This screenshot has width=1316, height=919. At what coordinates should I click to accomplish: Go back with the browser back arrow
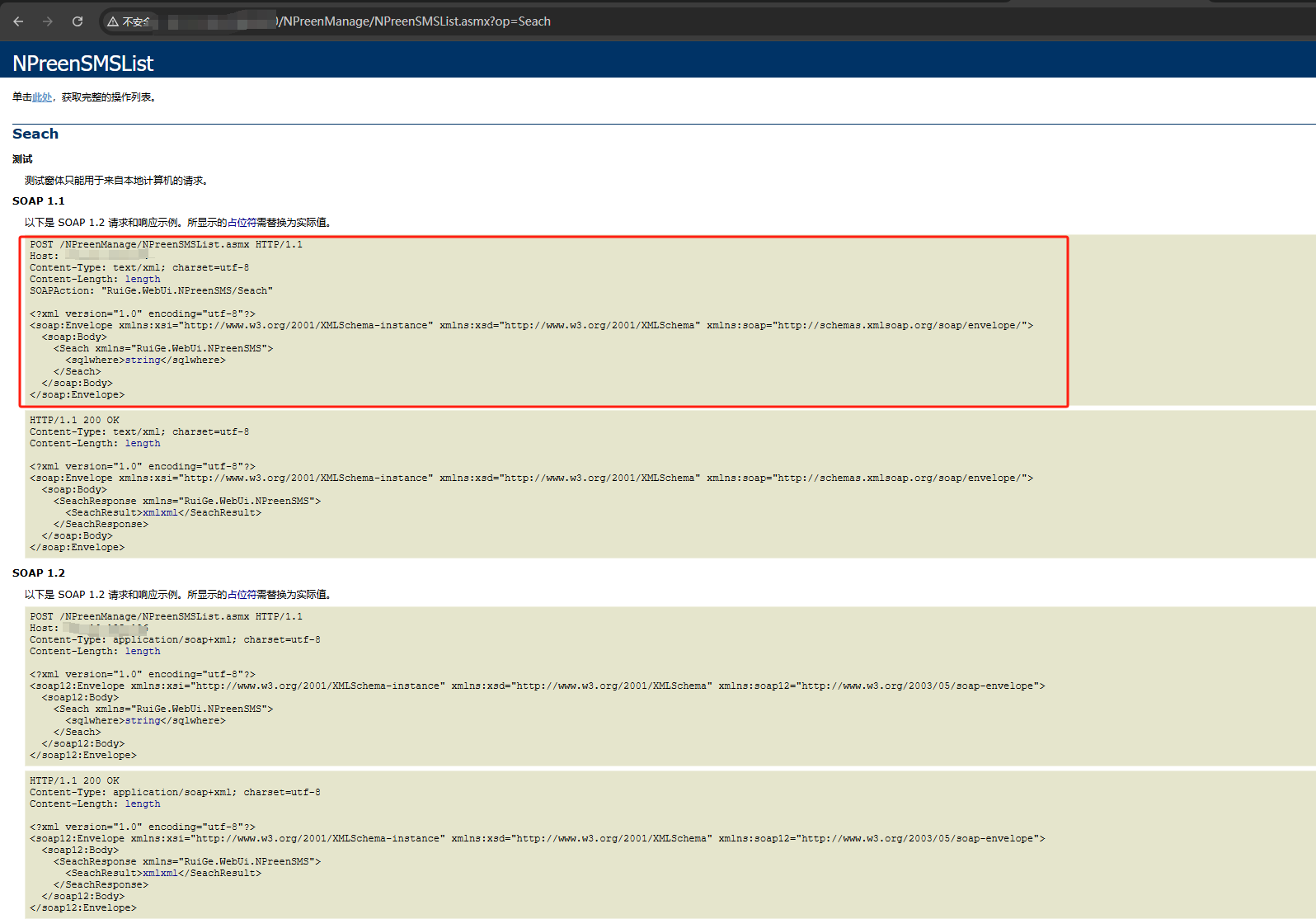click(x=18, y=21)
